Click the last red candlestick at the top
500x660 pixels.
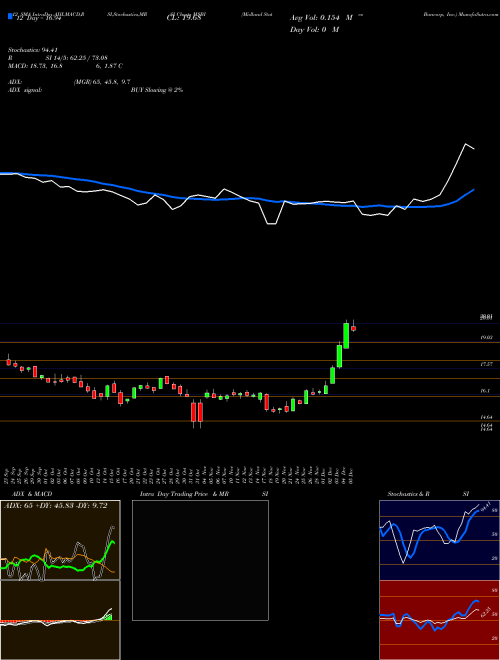354,328
